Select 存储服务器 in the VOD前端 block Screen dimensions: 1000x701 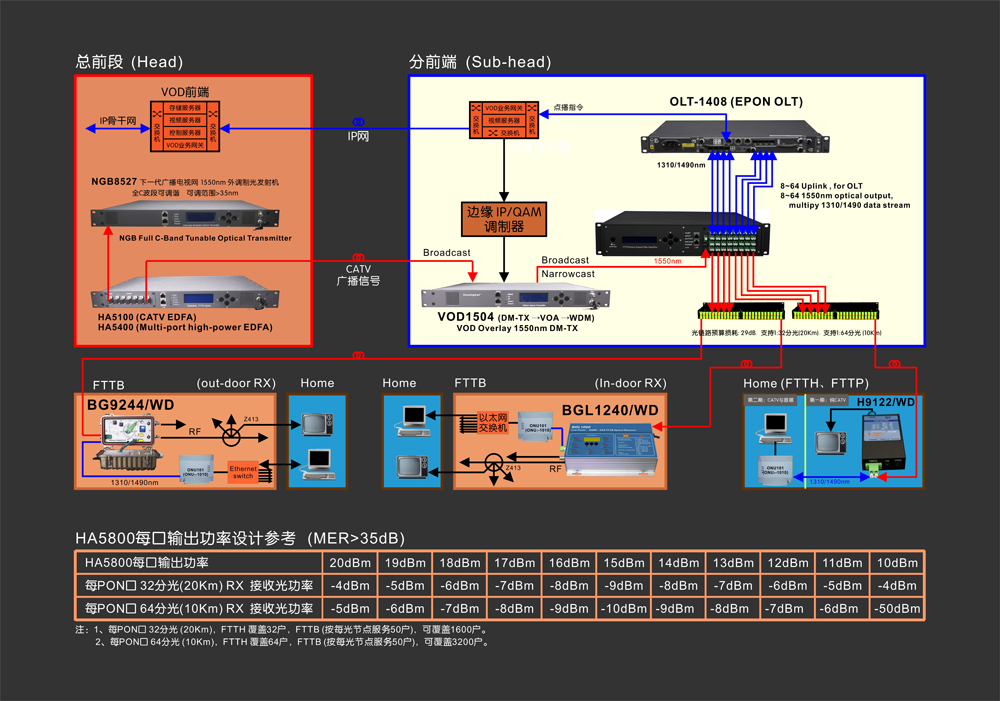coord(185,108)
